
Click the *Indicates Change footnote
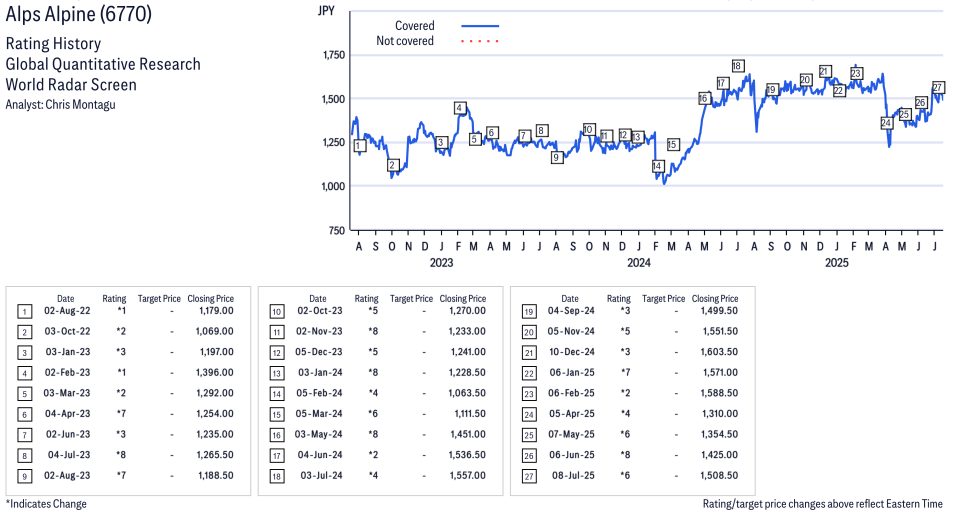click(46, 504)
